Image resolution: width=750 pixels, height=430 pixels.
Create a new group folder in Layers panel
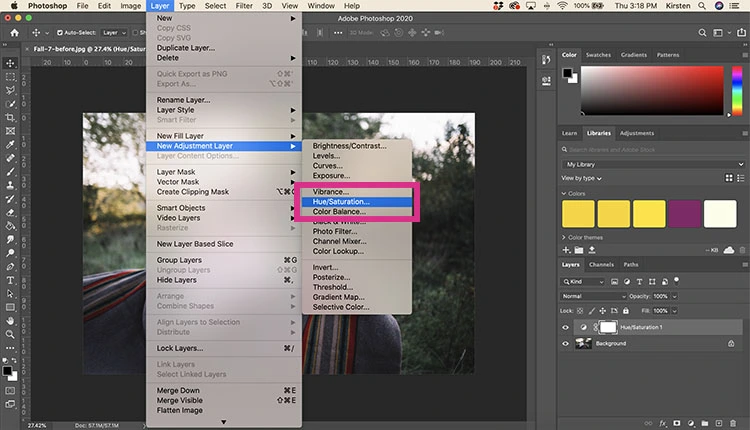[705, 423]
